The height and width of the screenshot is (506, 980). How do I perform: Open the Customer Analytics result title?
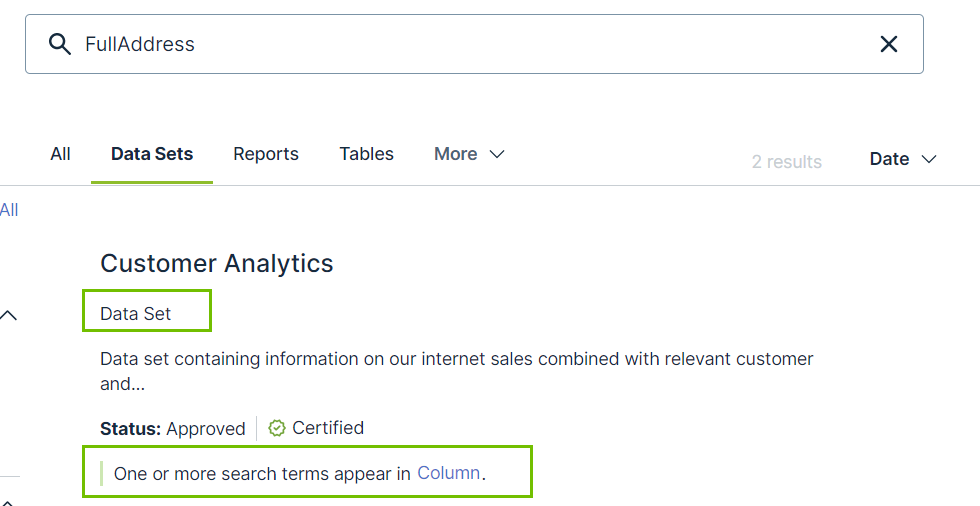(217, 263)
